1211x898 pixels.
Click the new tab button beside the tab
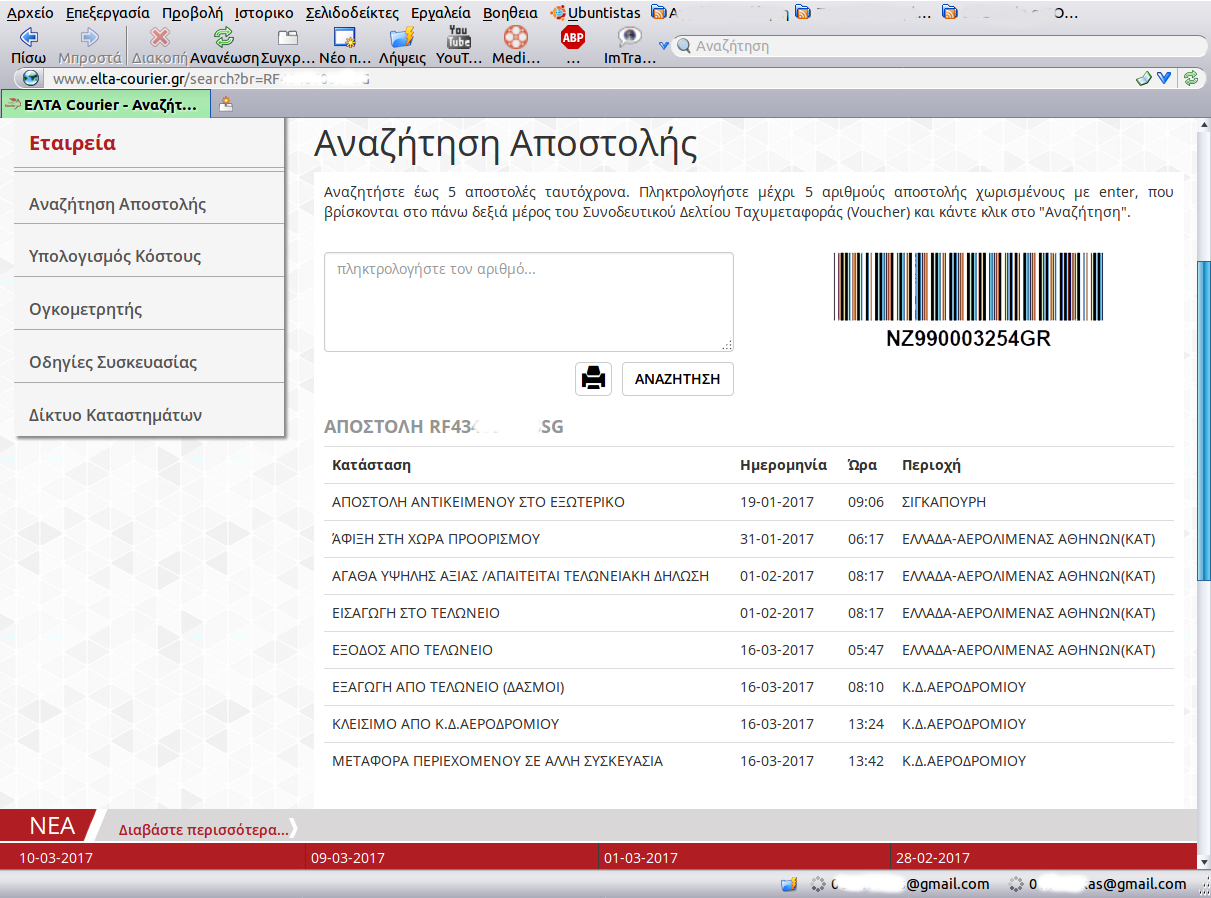(x=226, y=104)
